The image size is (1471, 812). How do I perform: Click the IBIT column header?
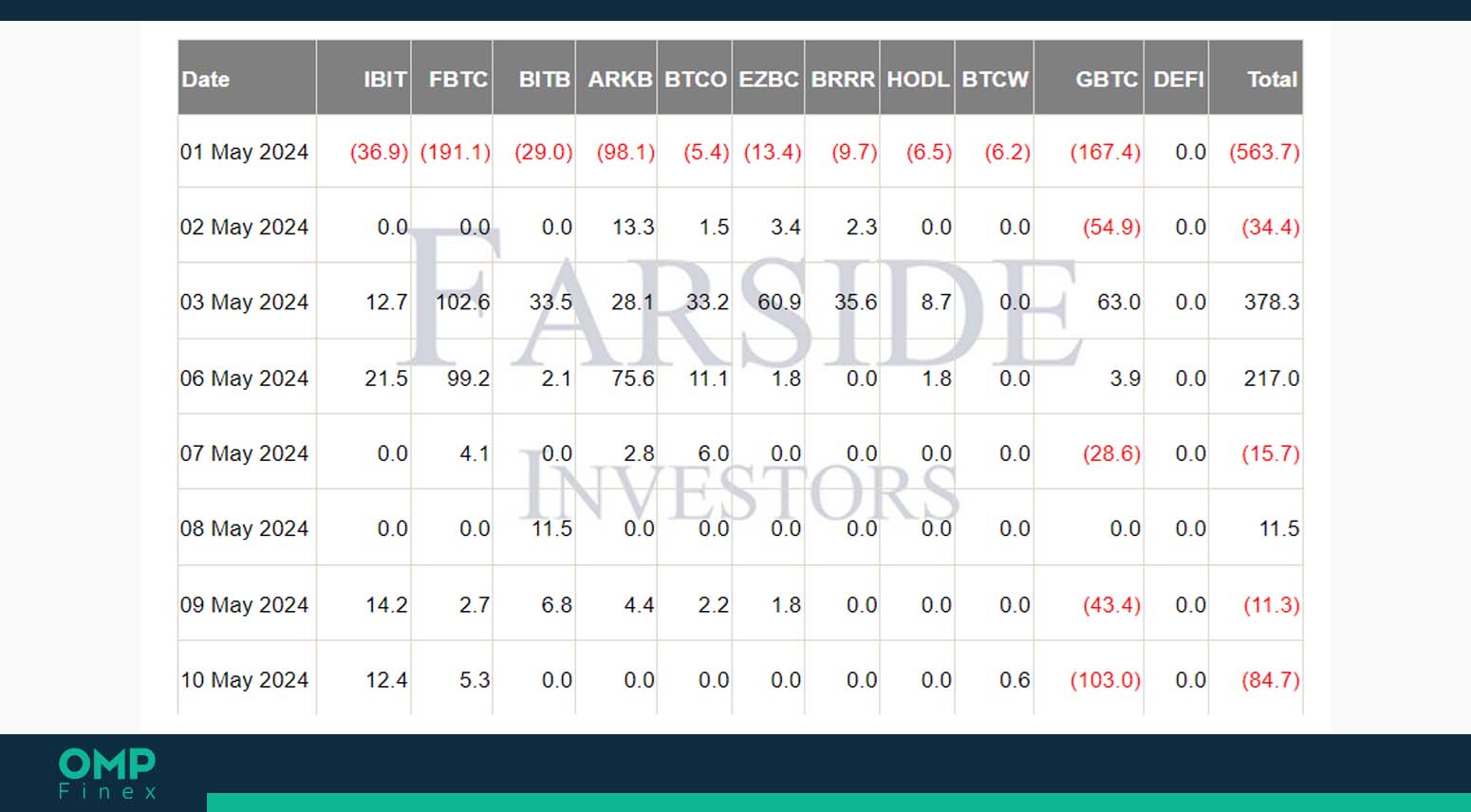364,79
